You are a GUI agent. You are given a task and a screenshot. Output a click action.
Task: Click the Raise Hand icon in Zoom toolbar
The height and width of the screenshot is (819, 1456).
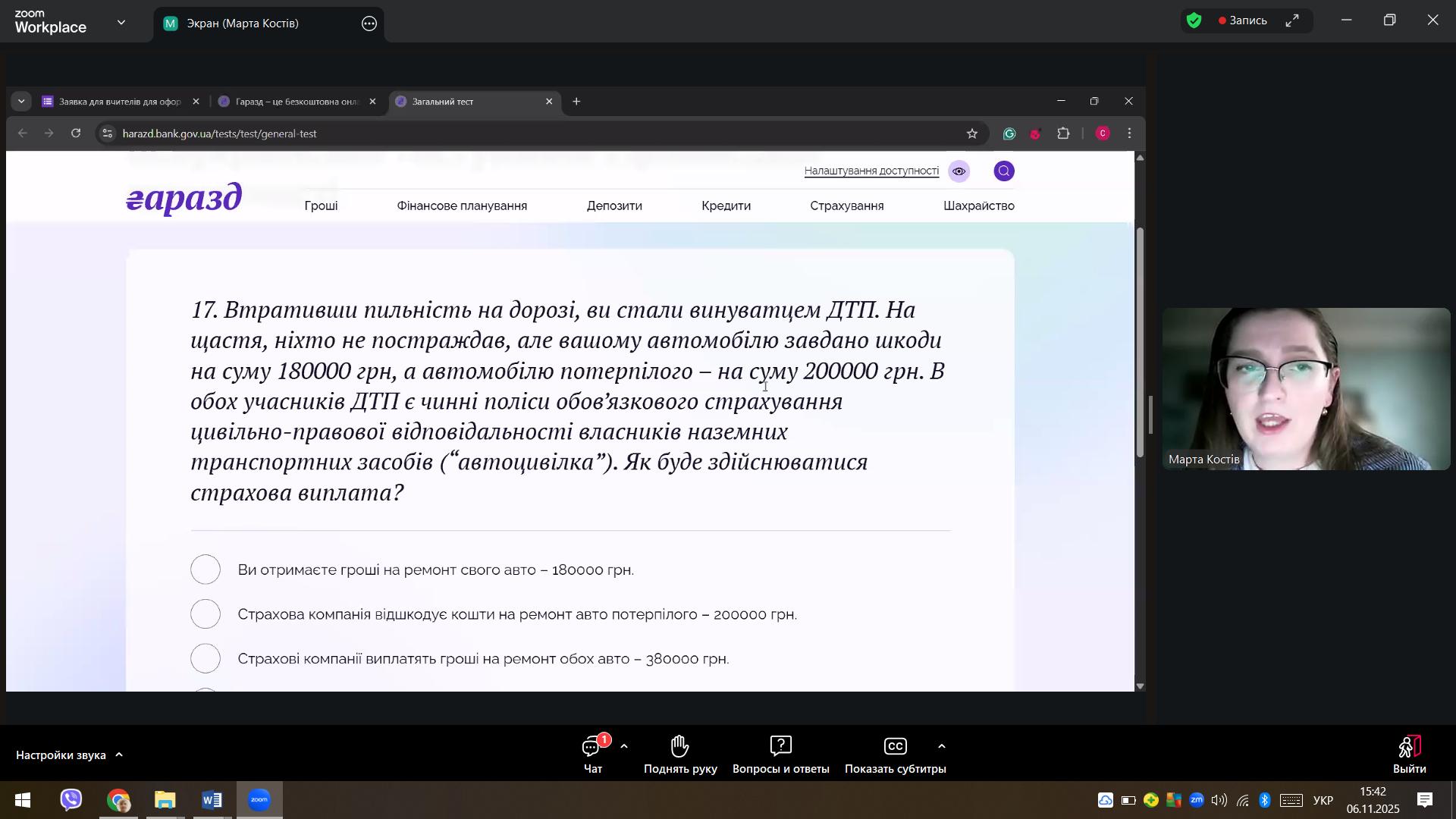coord(679,747)
